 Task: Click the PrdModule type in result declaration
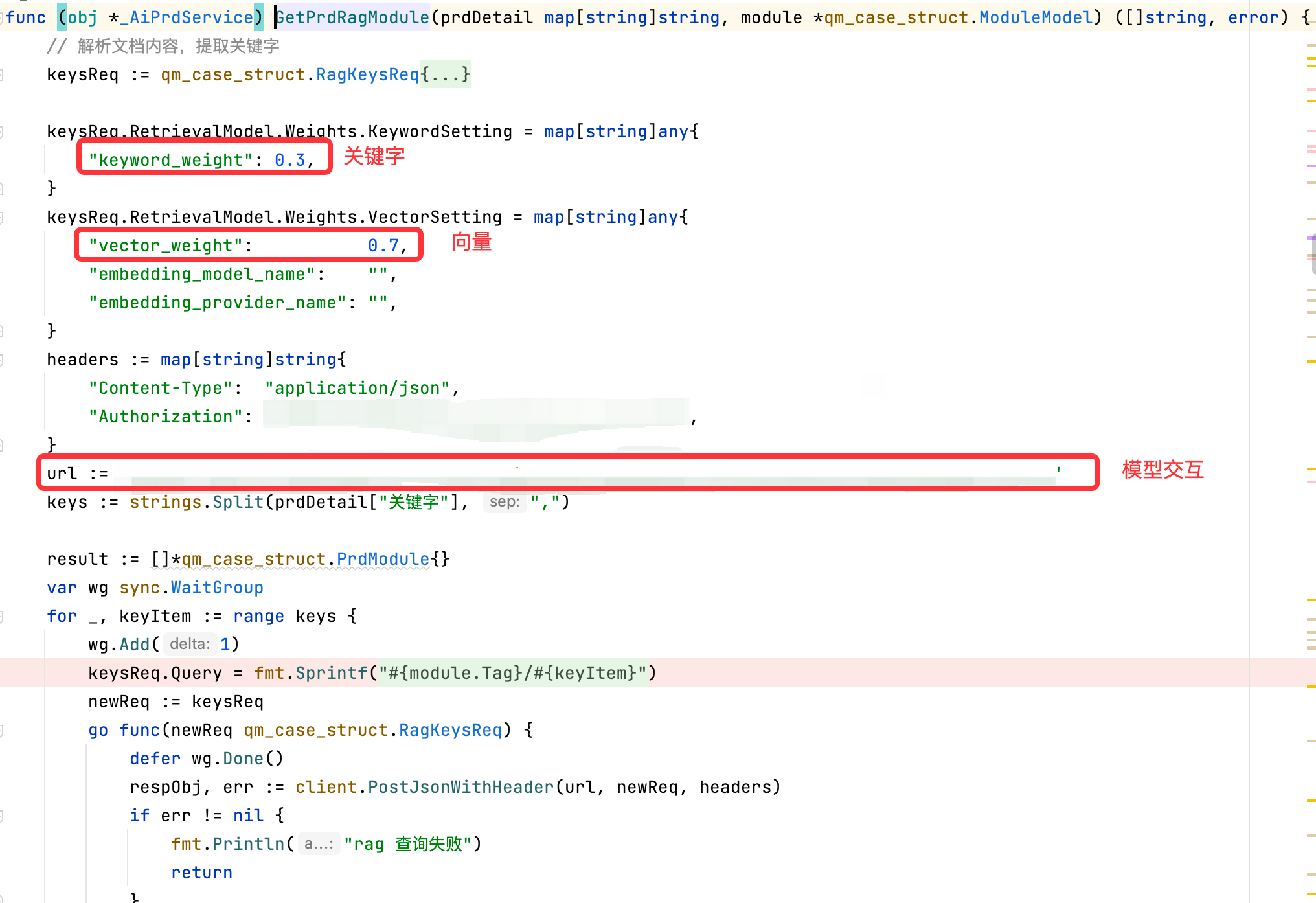[x=383, y=559]
